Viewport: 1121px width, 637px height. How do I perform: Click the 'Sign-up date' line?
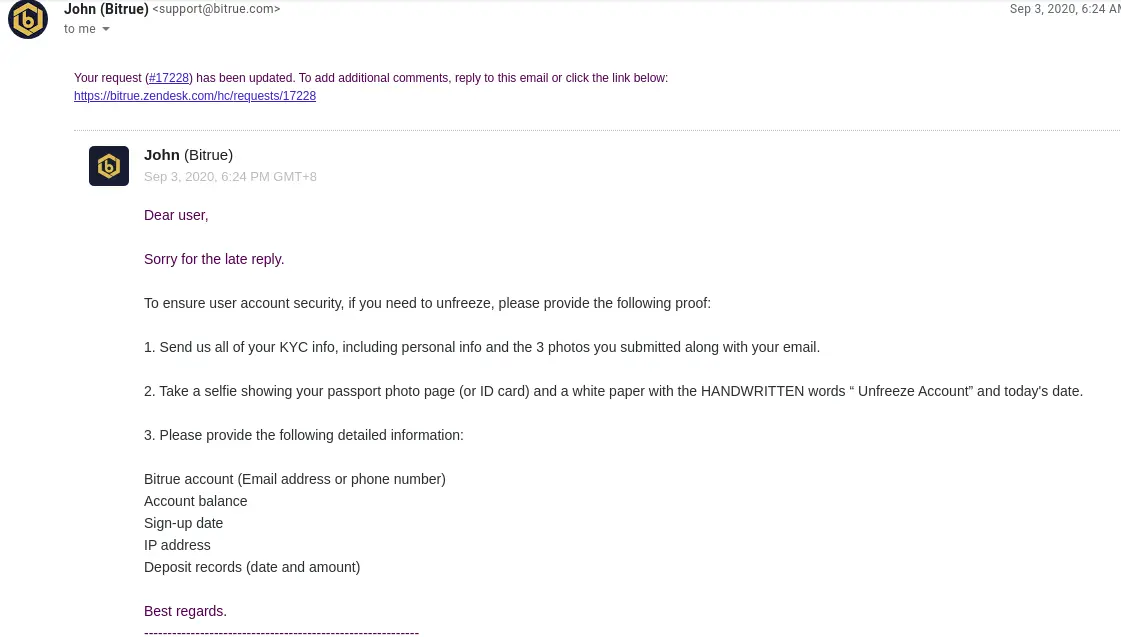183,523
